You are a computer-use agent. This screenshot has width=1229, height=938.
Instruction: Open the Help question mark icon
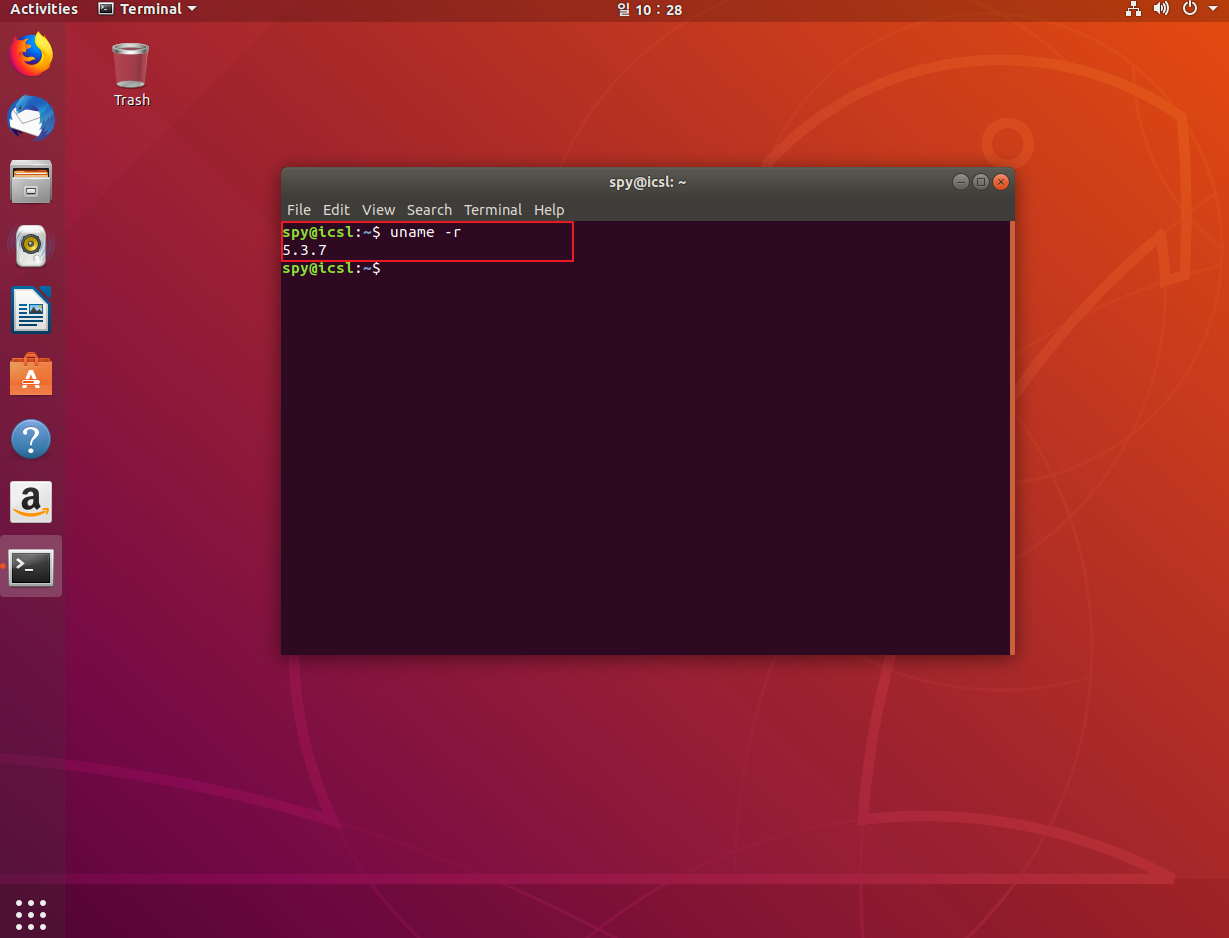click(x=31, y=438)
